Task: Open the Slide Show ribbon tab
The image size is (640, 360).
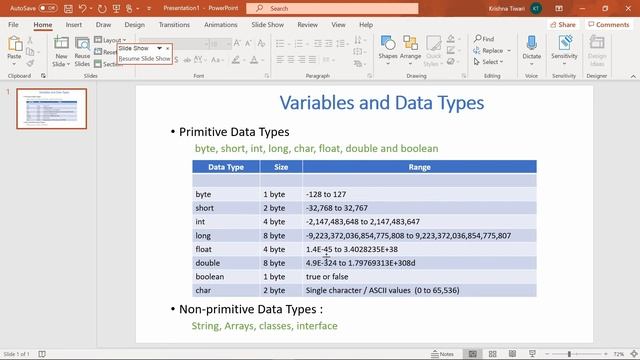Action: [267, 24]
